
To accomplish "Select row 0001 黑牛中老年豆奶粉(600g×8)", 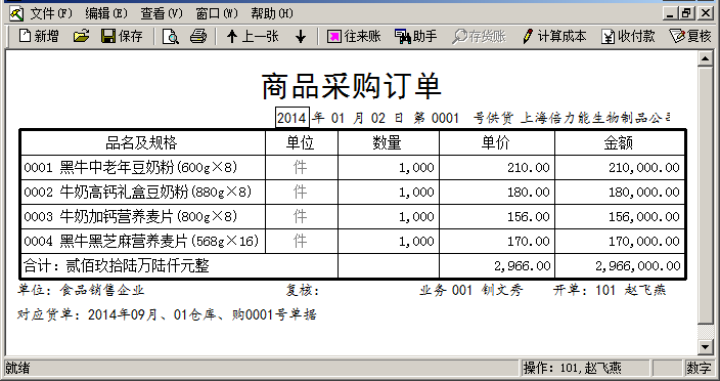I will tap(143, 167).
